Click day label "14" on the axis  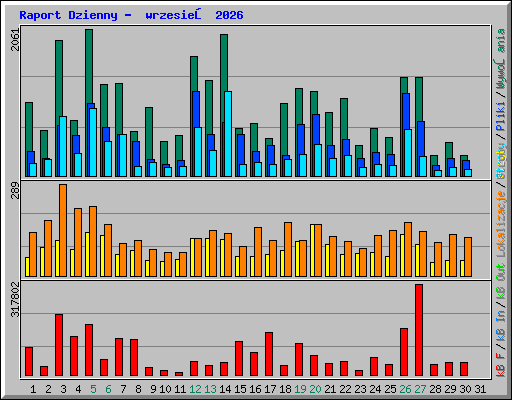pos(225,389)
